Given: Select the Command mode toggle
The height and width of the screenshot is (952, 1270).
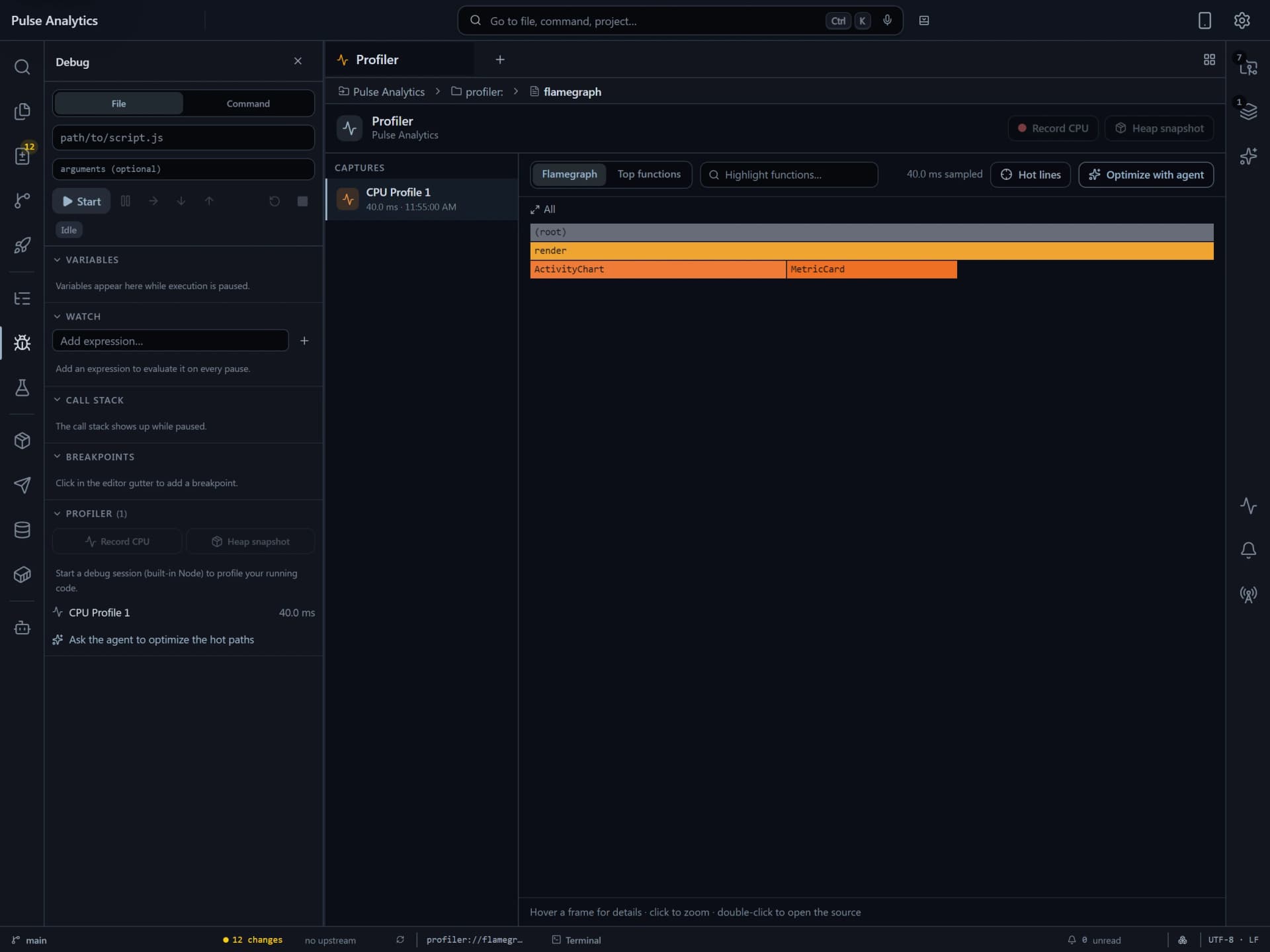Looking at the screenshot, I should tap(248, 103).
